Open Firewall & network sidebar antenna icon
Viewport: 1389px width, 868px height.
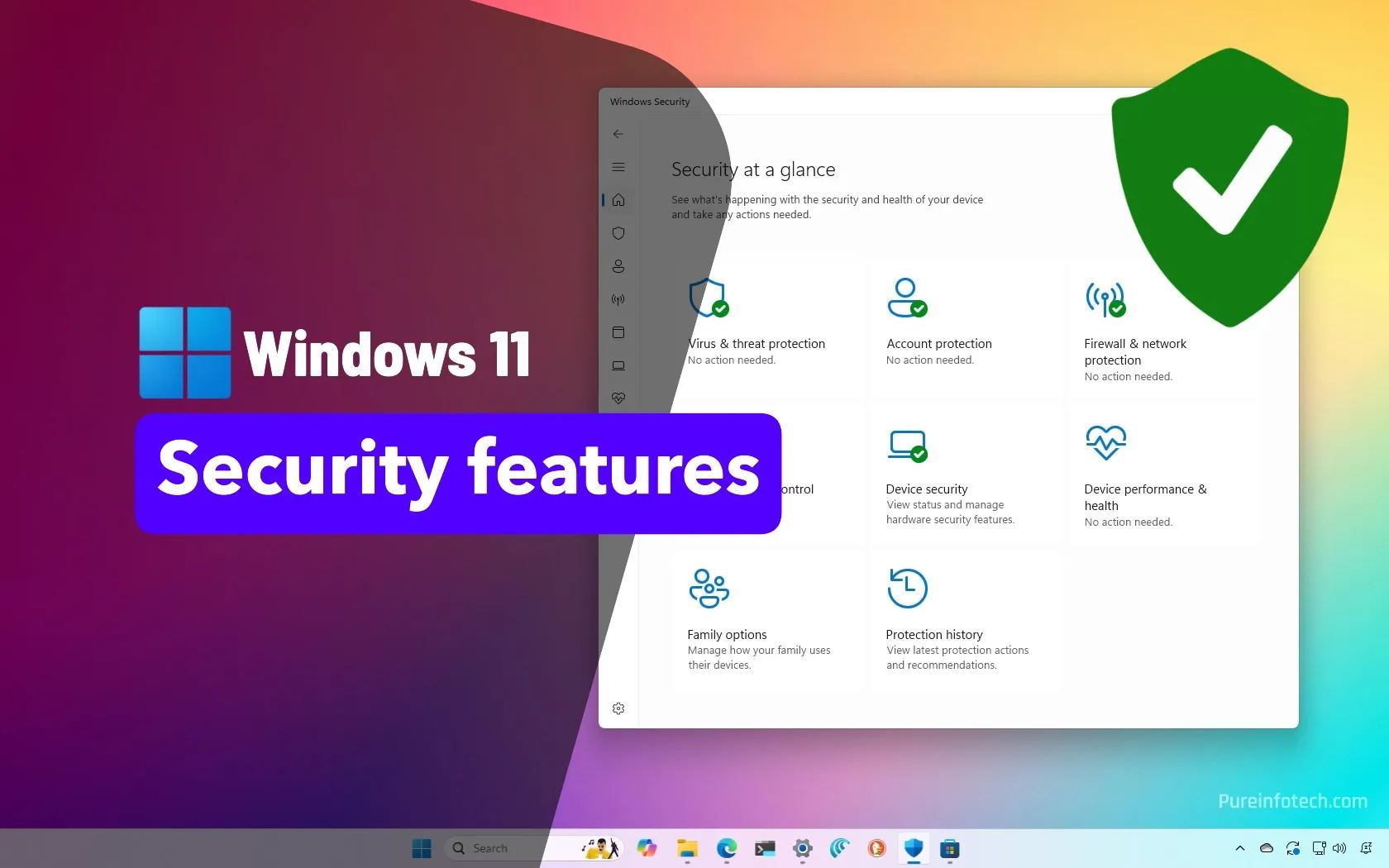(618, 299)
